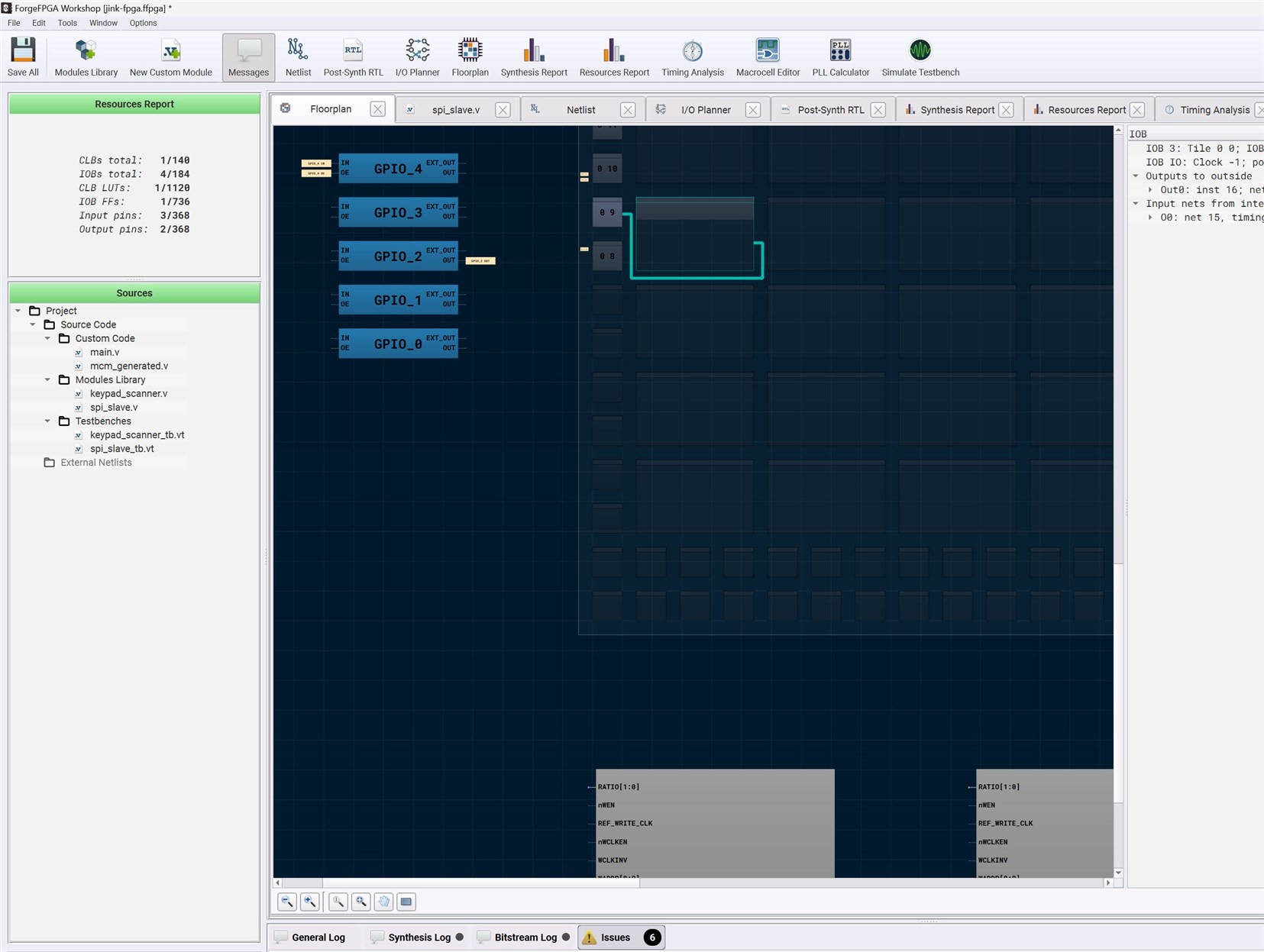Open the Edit menu
Image resolution: width=1264 pixels, height=952 pixels.
(39, 23)
